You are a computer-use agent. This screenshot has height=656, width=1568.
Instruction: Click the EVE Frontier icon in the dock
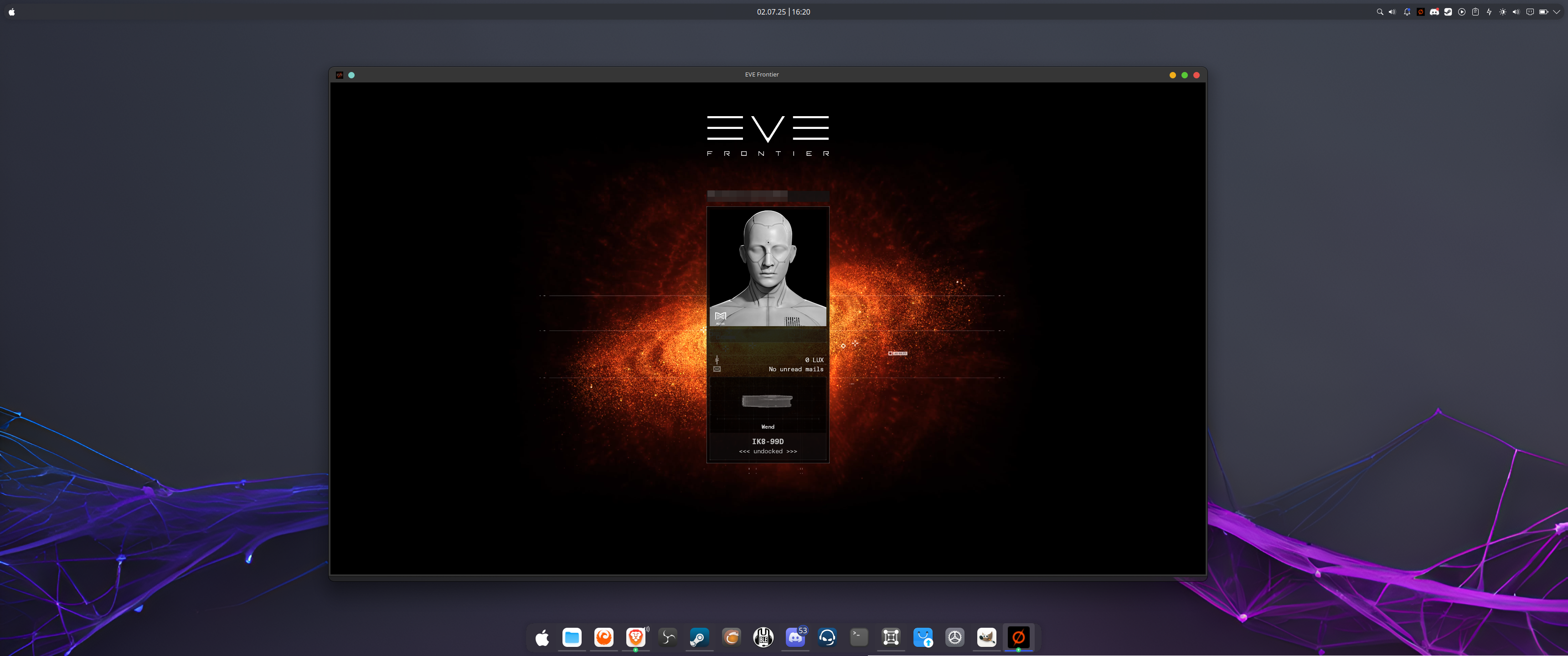[x=1018, y=637]
